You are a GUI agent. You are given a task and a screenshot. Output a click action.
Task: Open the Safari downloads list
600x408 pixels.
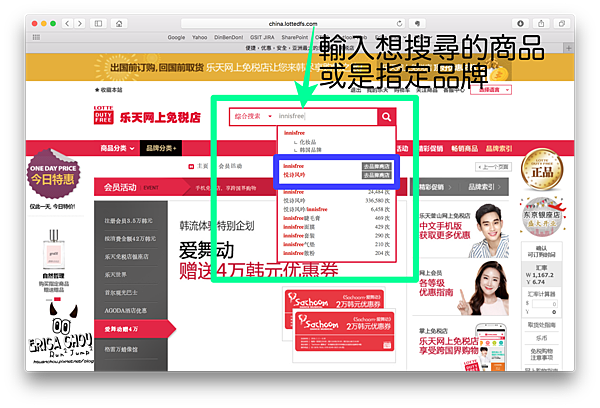(520, 23)
